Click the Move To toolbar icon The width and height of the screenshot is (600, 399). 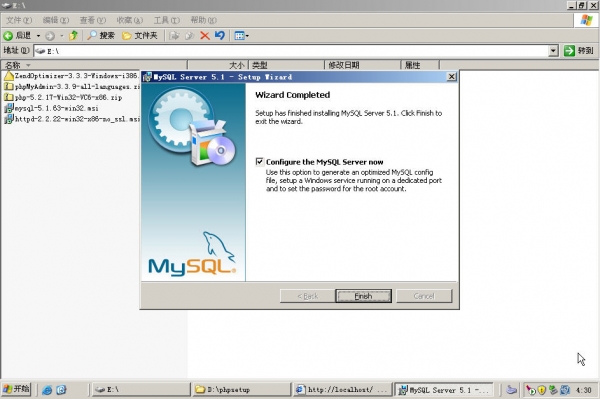coord(174,36)
